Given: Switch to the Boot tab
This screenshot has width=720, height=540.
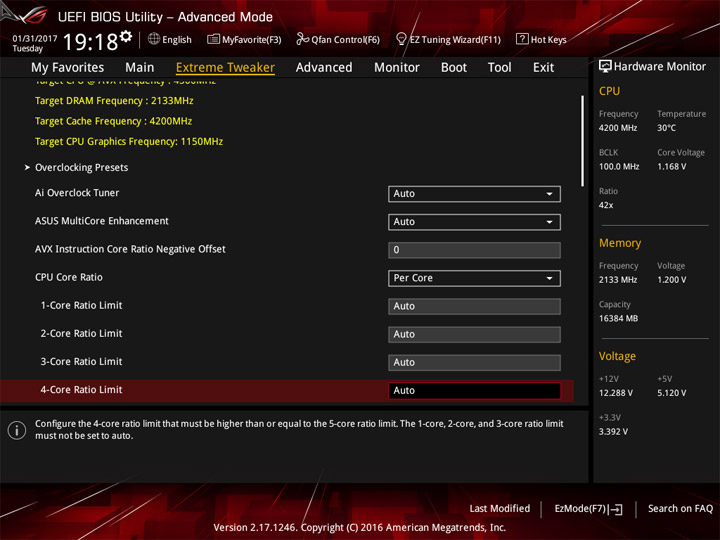Looking at the screenshot, I should point(454,68).
